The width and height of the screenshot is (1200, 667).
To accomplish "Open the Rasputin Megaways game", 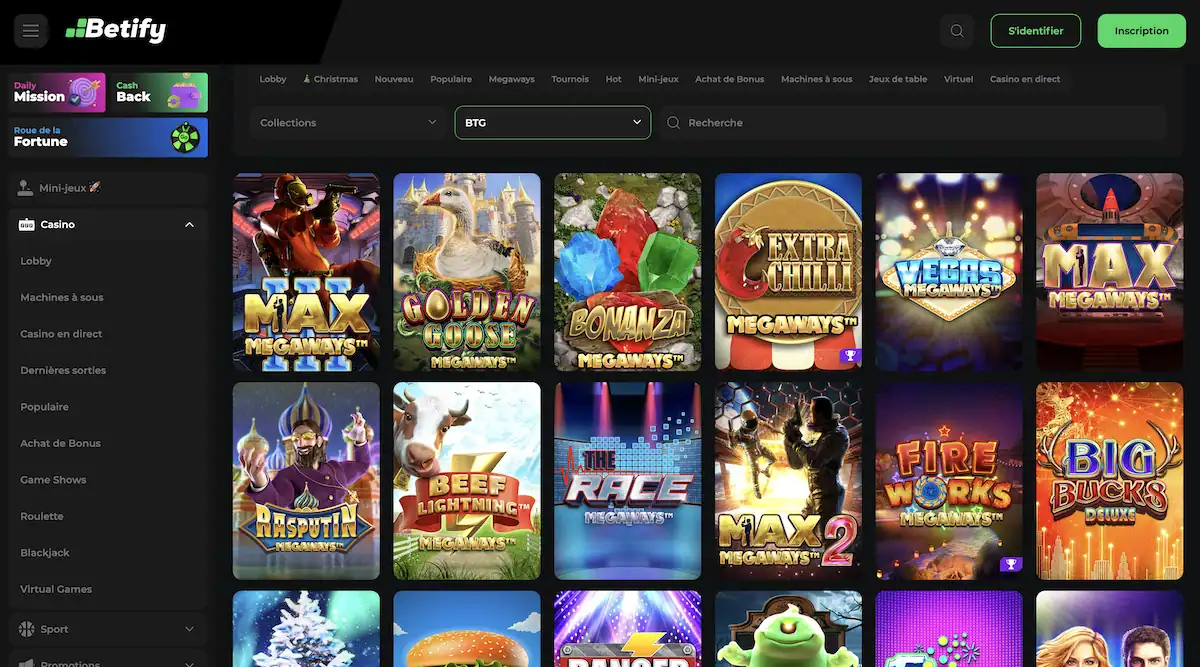I will [306, 481].
